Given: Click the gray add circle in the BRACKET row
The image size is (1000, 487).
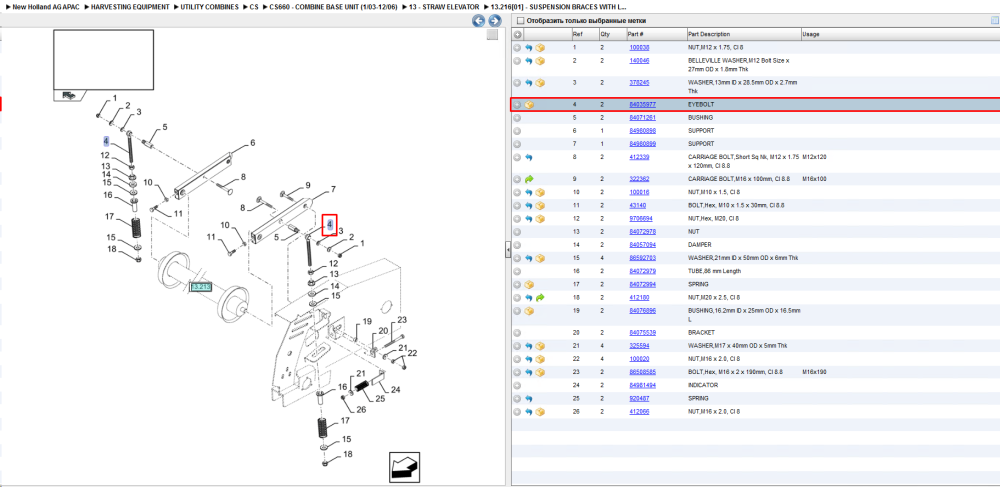Looking at the screenshot, I should 517,333.
